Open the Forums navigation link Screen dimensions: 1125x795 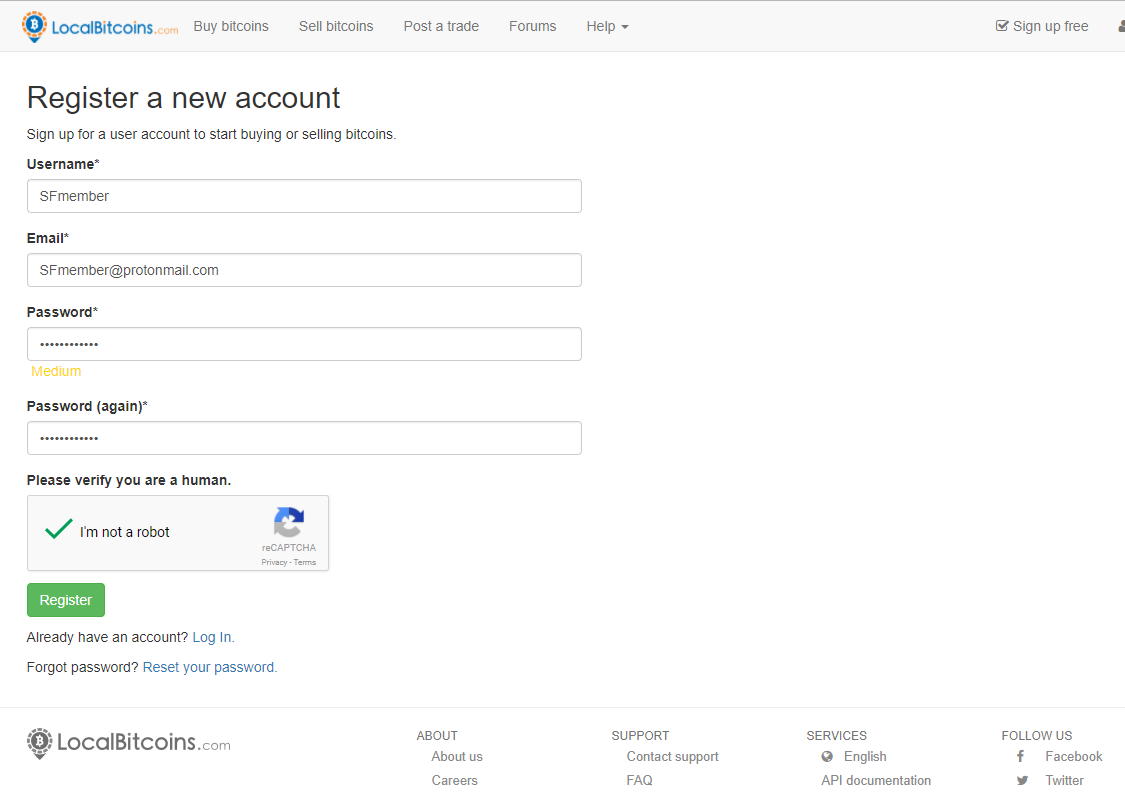(532, 26)
